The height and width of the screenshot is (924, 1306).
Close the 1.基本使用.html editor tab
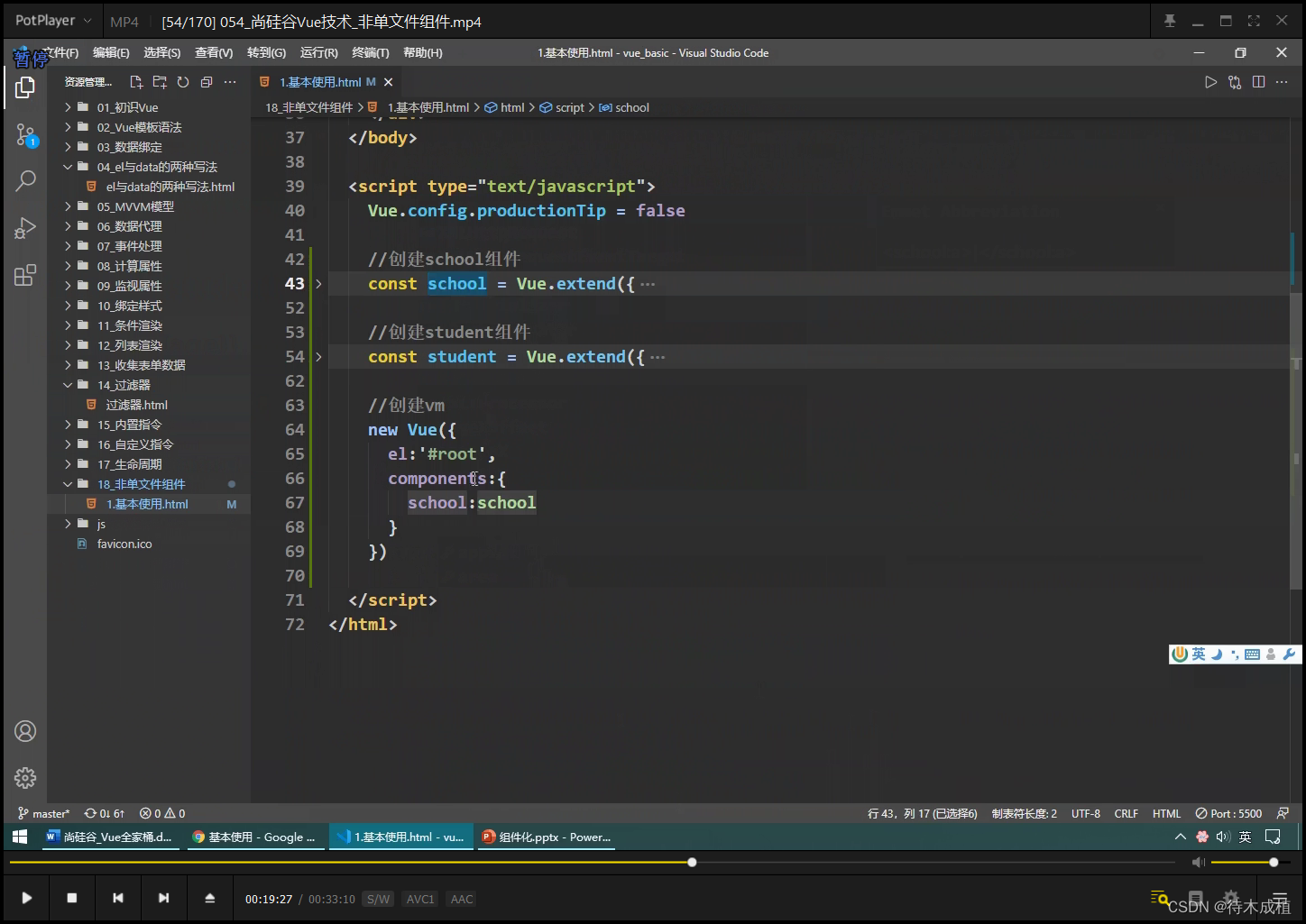point(389,82)
